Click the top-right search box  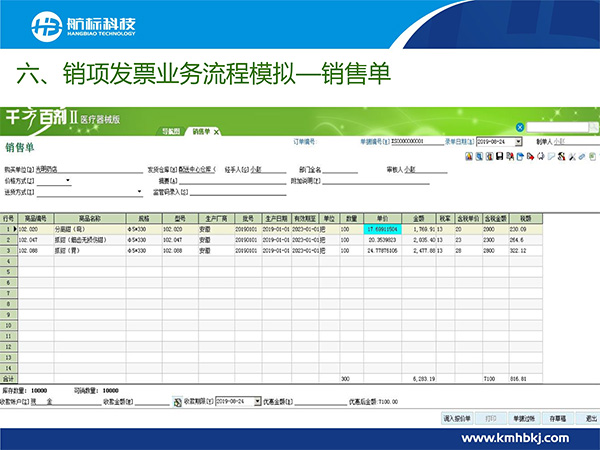(x=557, y=127)
